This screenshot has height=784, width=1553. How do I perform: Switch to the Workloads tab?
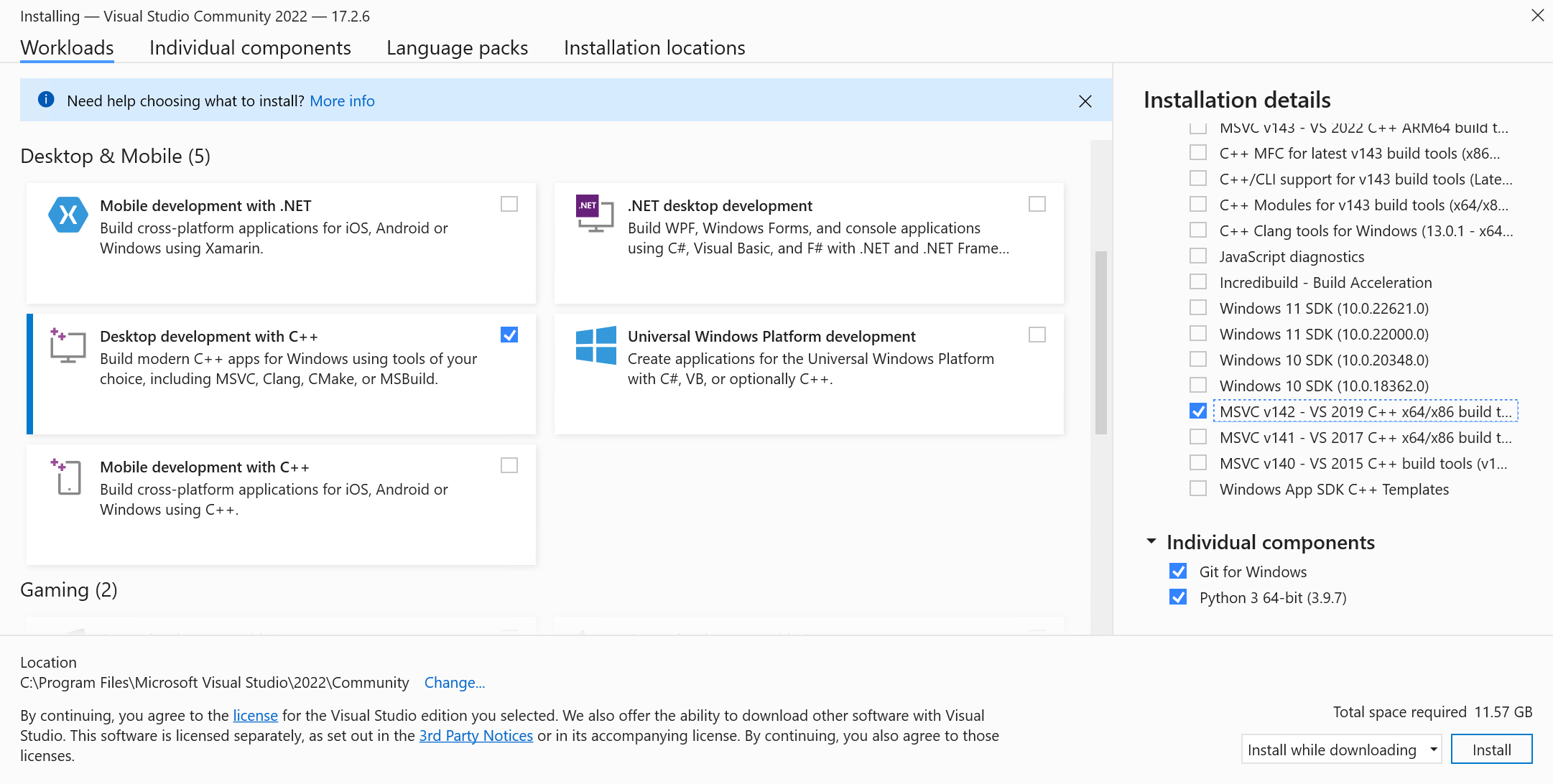[x=67, y=47]
